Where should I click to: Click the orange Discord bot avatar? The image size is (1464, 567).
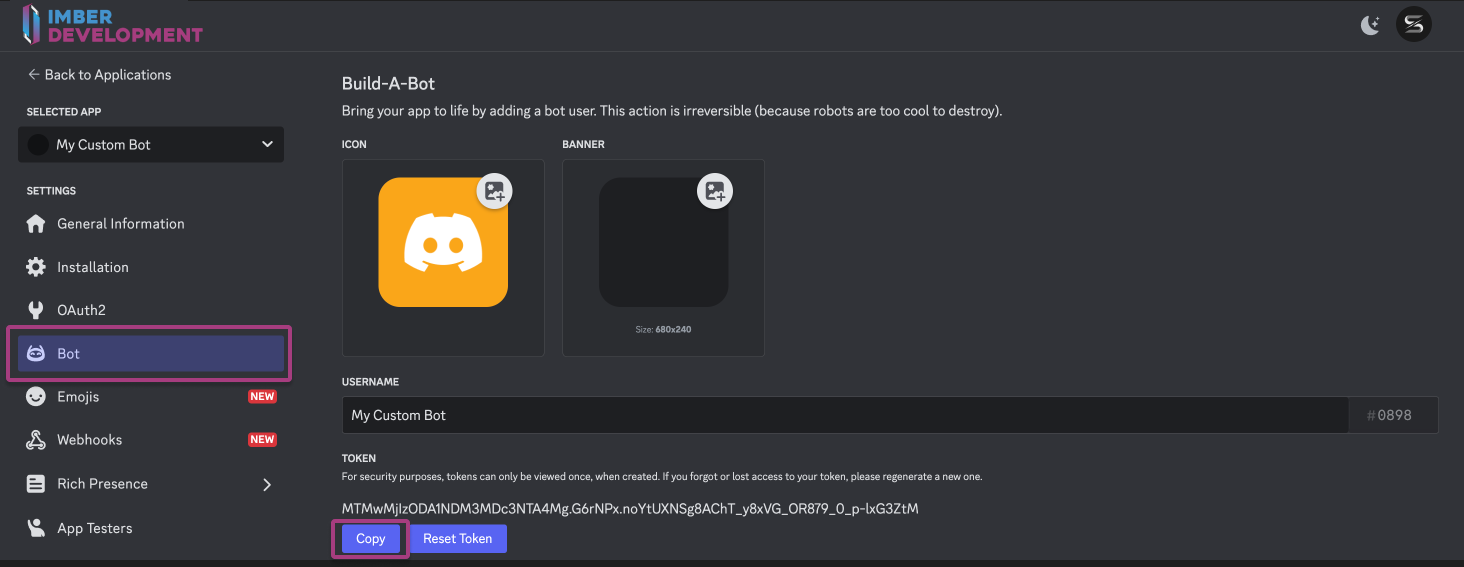click(x=443, y=243)
